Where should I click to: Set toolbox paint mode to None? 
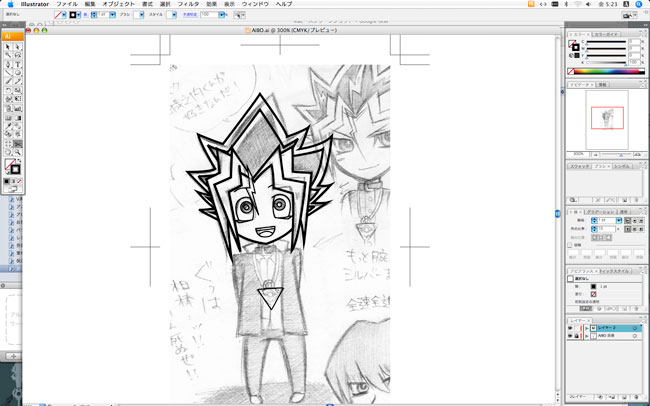19,181
